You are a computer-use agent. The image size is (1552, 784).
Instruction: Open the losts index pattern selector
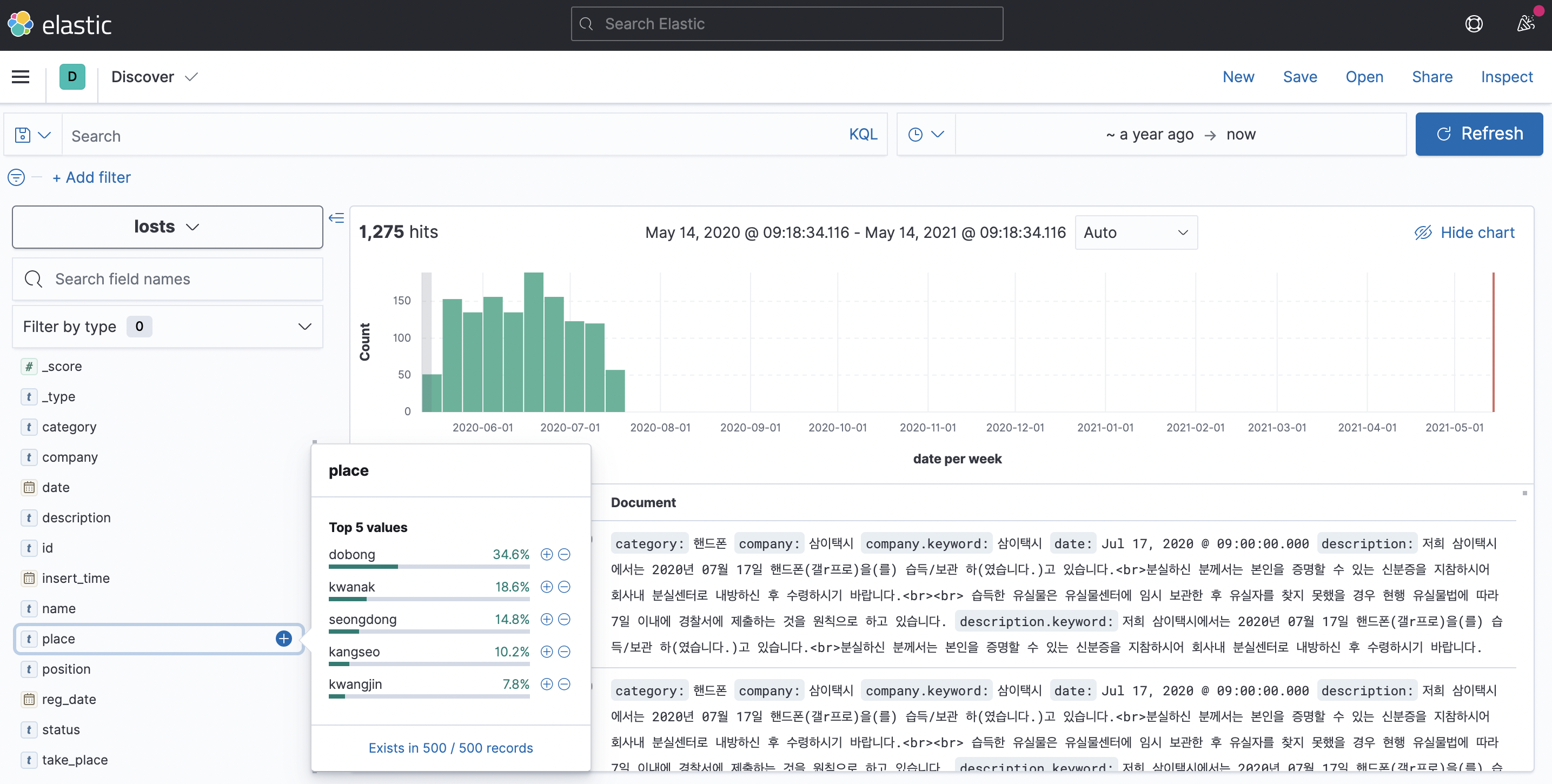pyautogui.click(x=168, y=227)
